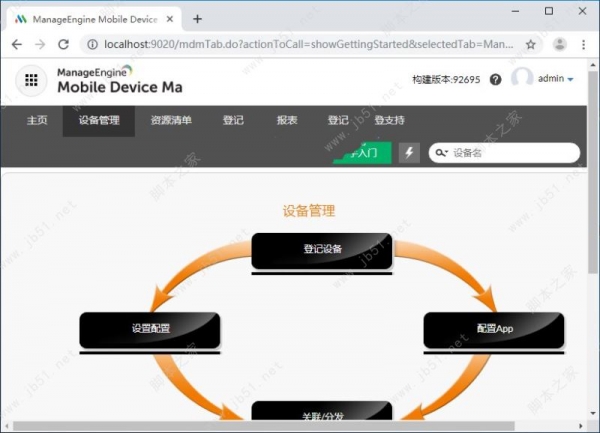Image resolution: width=600 pixels, height=433 pixels.
Task: Click the scroll down arrow
Action: click(593, 413)
